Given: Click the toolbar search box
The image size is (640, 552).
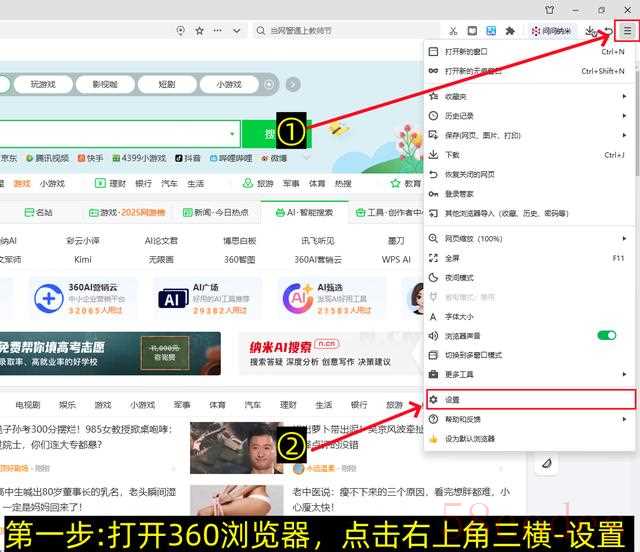Looking at the screenshot, I should click(345, 31).
